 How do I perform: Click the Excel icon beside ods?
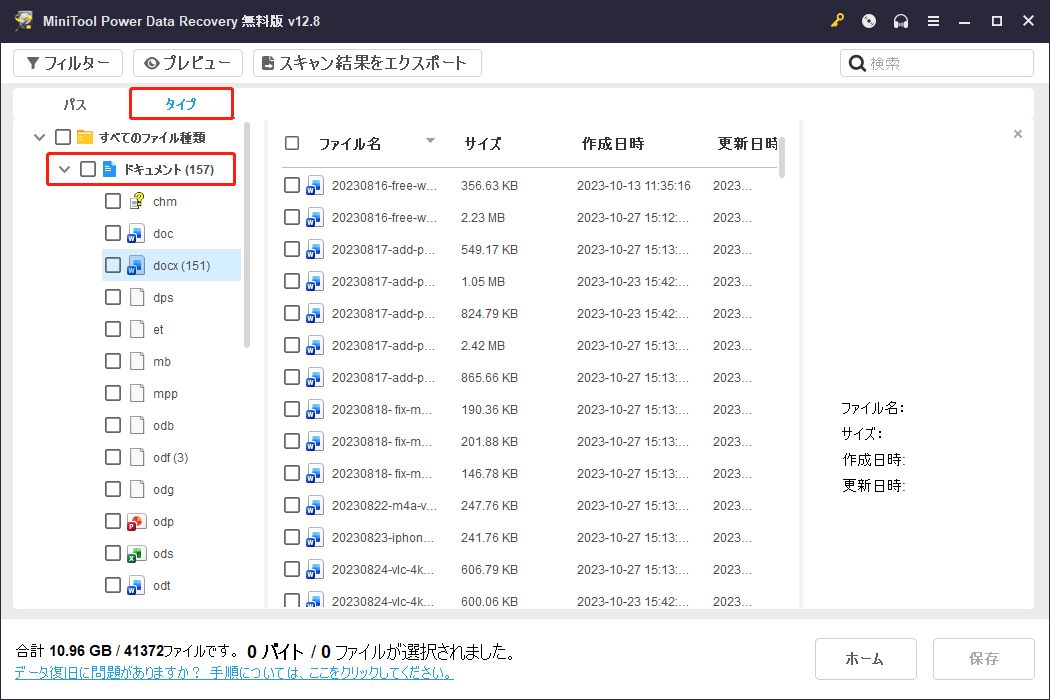[138, 553]
